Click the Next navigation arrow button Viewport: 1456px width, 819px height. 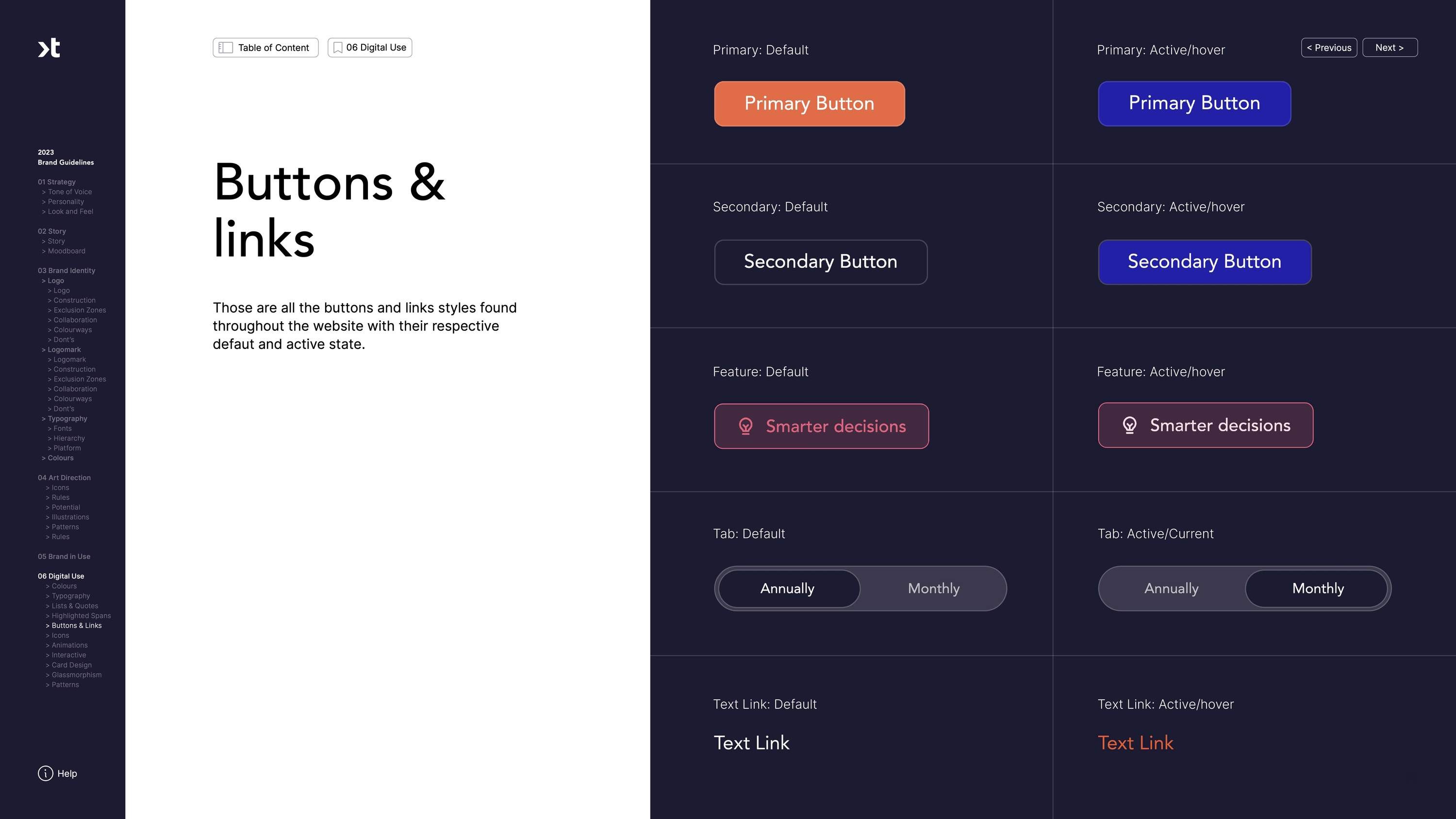click(x=1390, y=47)
